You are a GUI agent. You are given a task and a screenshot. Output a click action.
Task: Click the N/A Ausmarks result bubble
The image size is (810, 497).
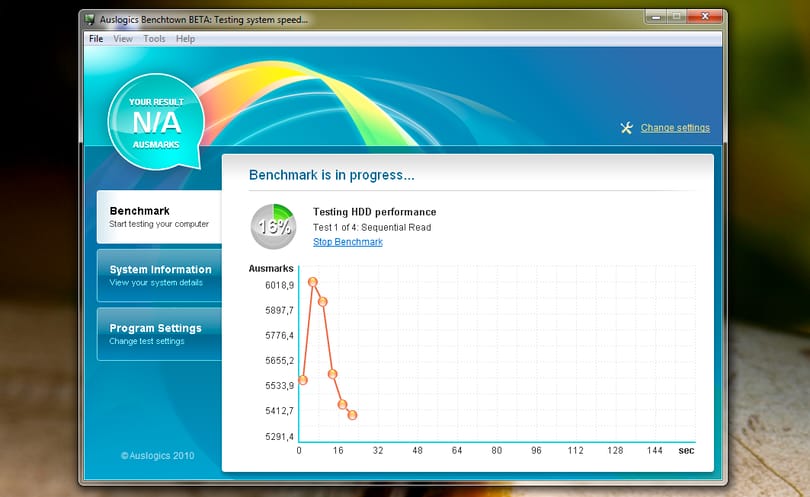pyautogui.click(x=156, y=122)
